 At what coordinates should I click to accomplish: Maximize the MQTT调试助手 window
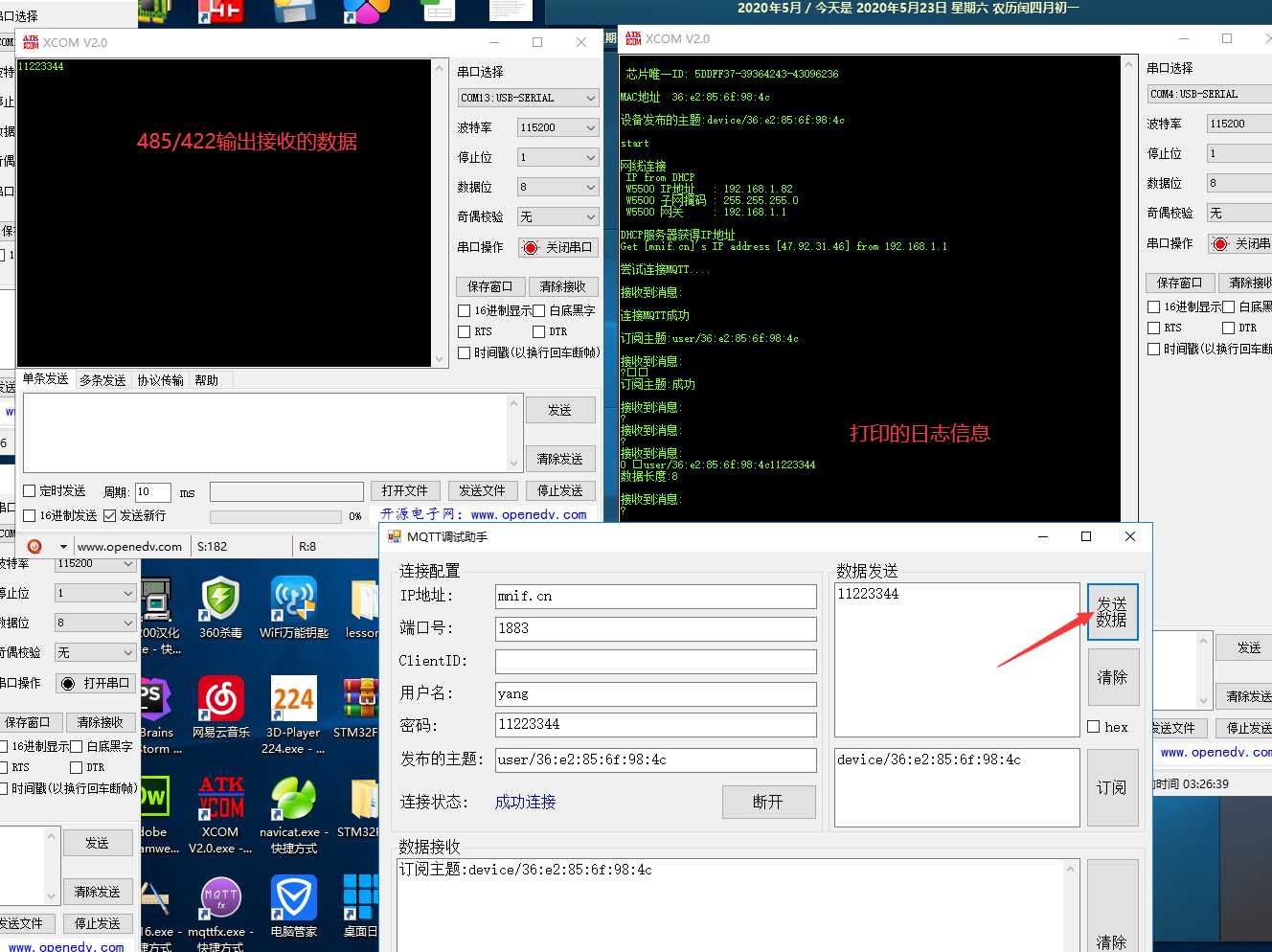click(1086, 536)
